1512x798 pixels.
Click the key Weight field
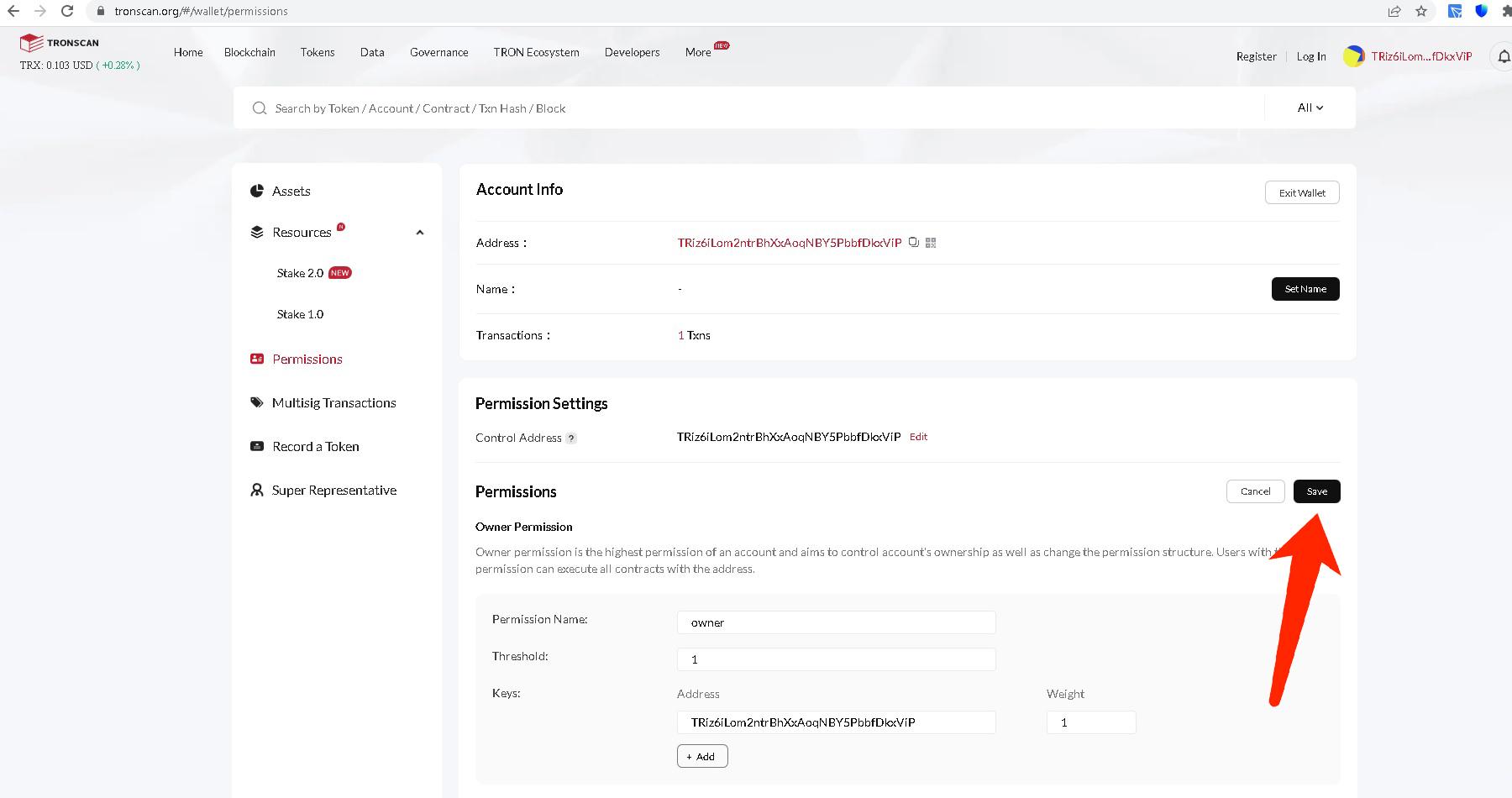click(x=1091, y=722)
